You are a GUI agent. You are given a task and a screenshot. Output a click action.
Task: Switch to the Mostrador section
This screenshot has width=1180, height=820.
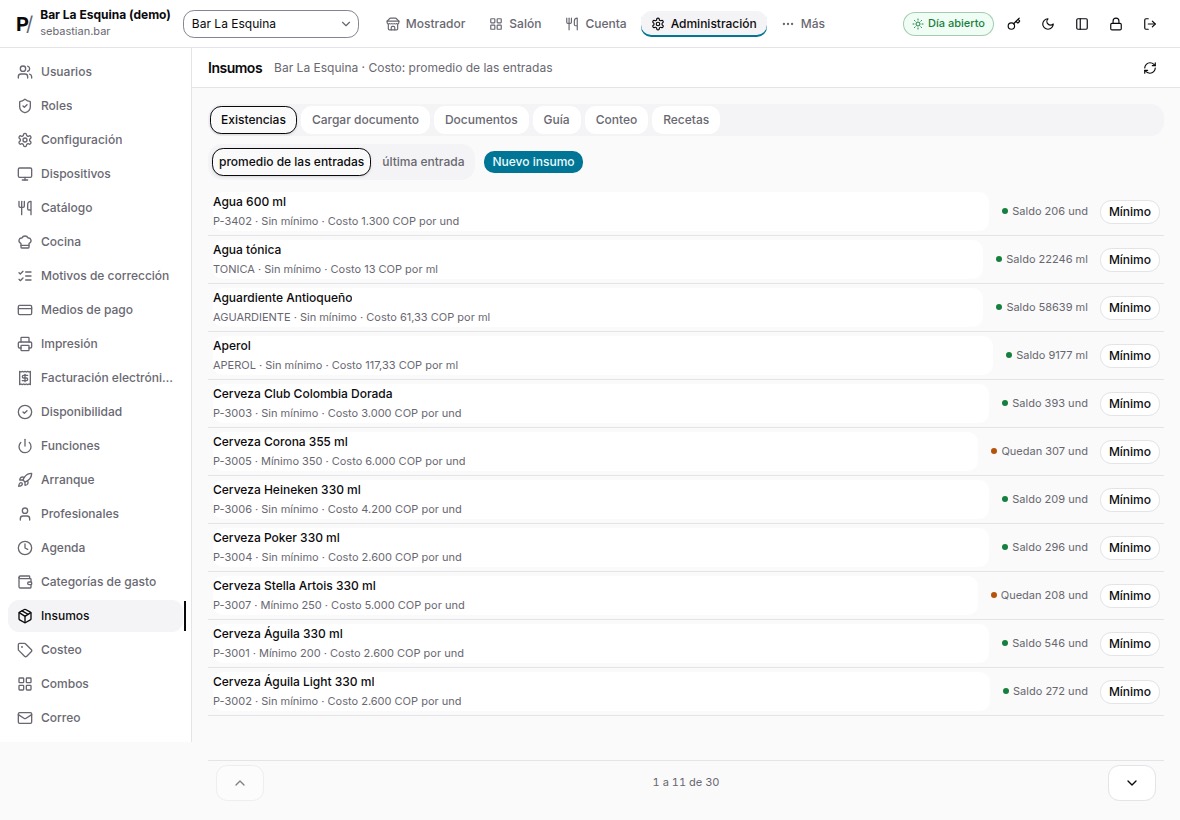coord(425,24)
